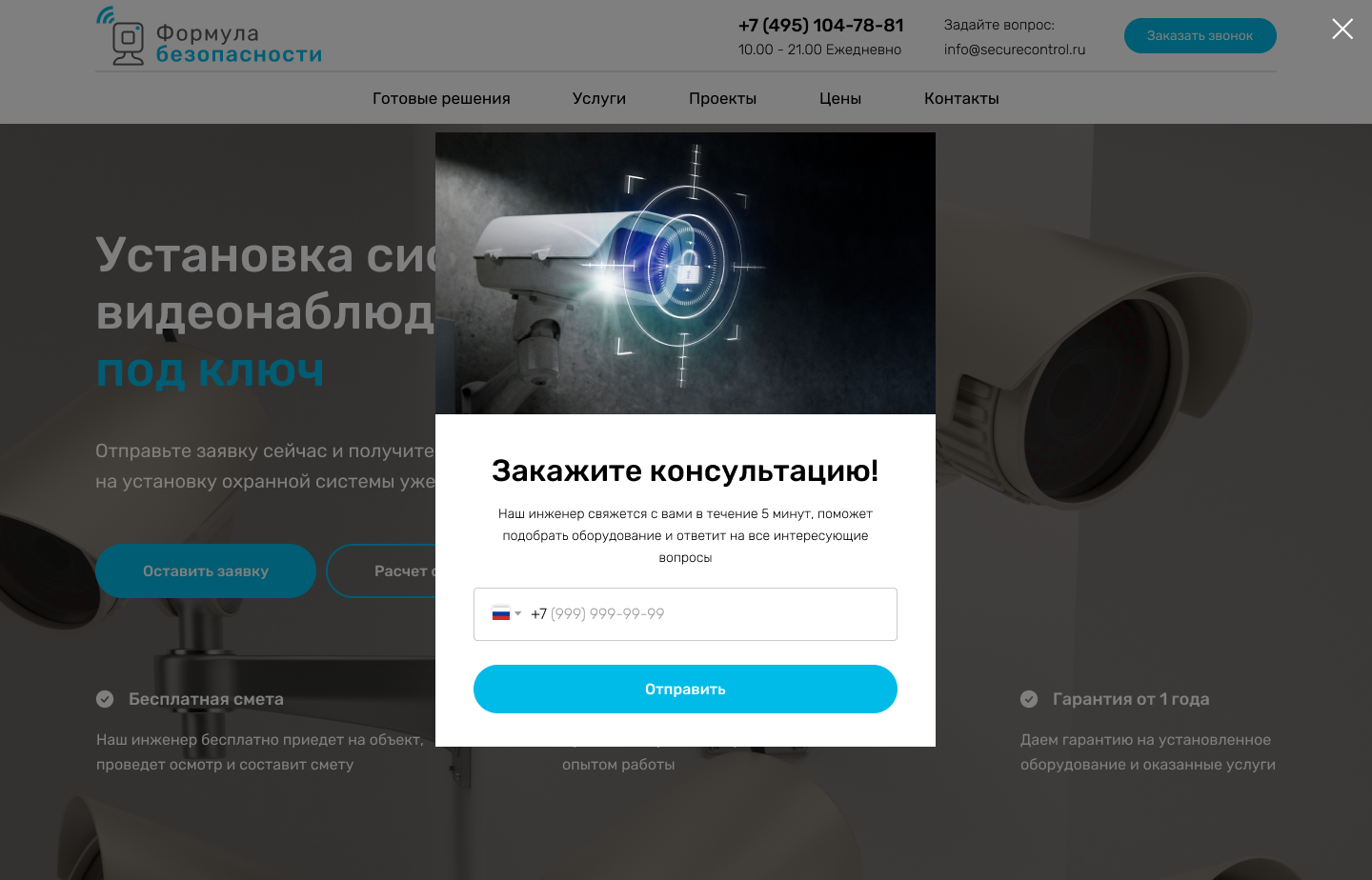
Task: Click the Russian flag icon in the phone field
Action: coord(501,613)
